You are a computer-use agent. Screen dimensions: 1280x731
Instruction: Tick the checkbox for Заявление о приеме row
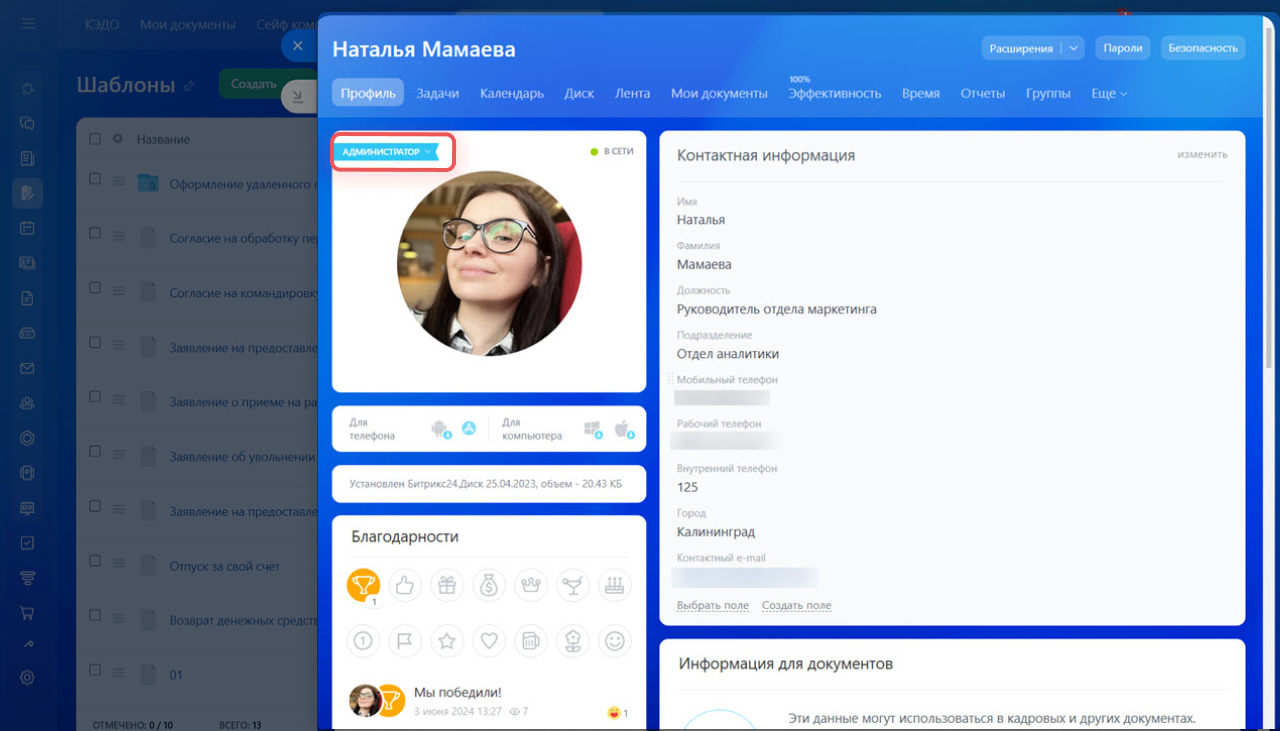[x=95, y=396]
